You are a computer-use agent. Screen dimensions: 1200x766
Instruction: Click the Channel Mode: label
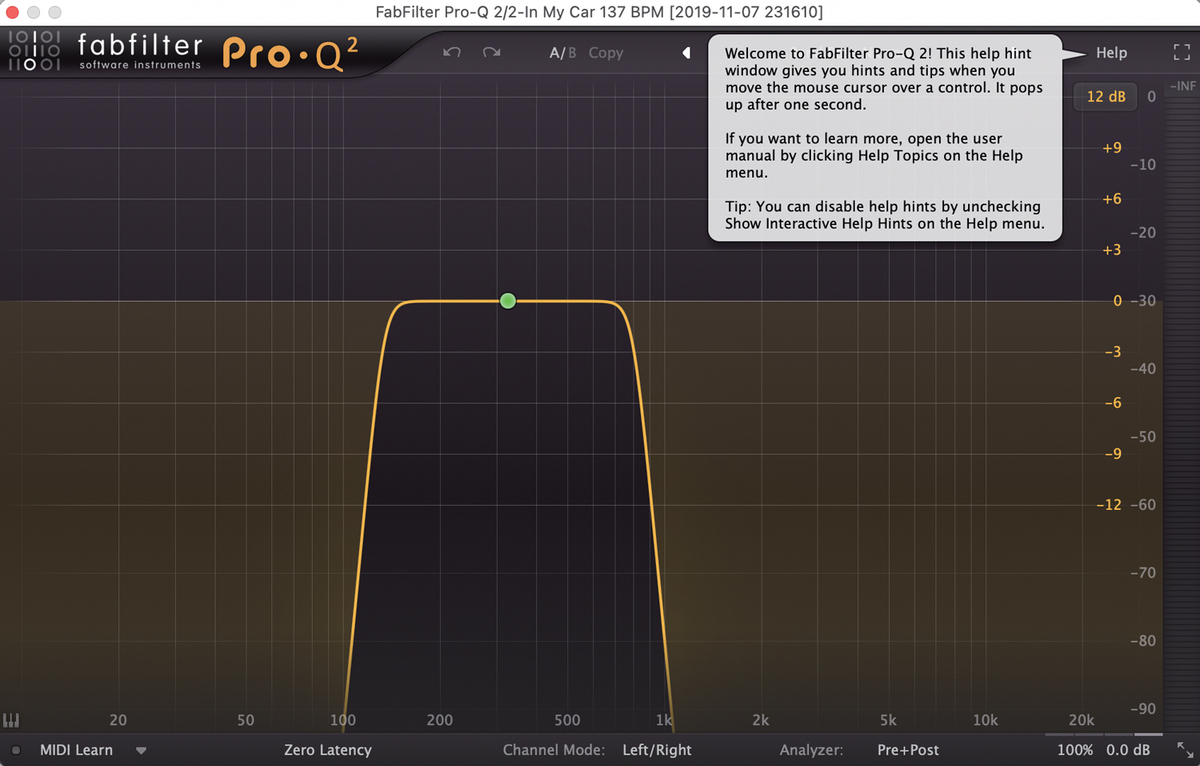point(554,750)
